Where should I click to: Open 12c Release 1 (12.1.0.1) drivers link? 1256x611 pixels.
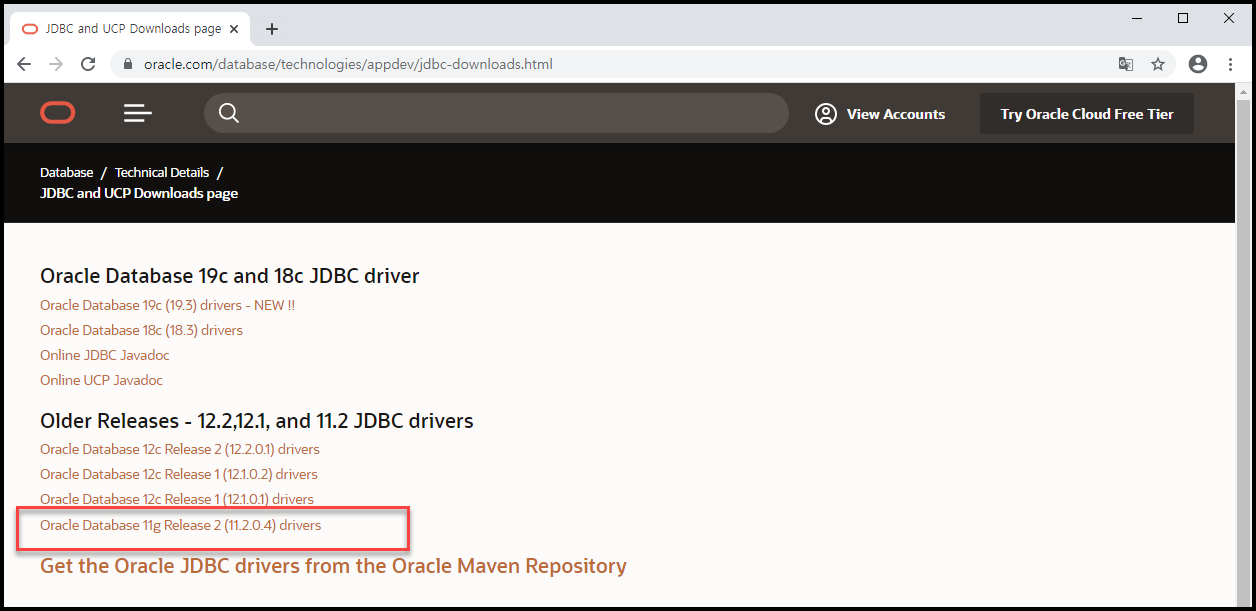click(177, 499)
